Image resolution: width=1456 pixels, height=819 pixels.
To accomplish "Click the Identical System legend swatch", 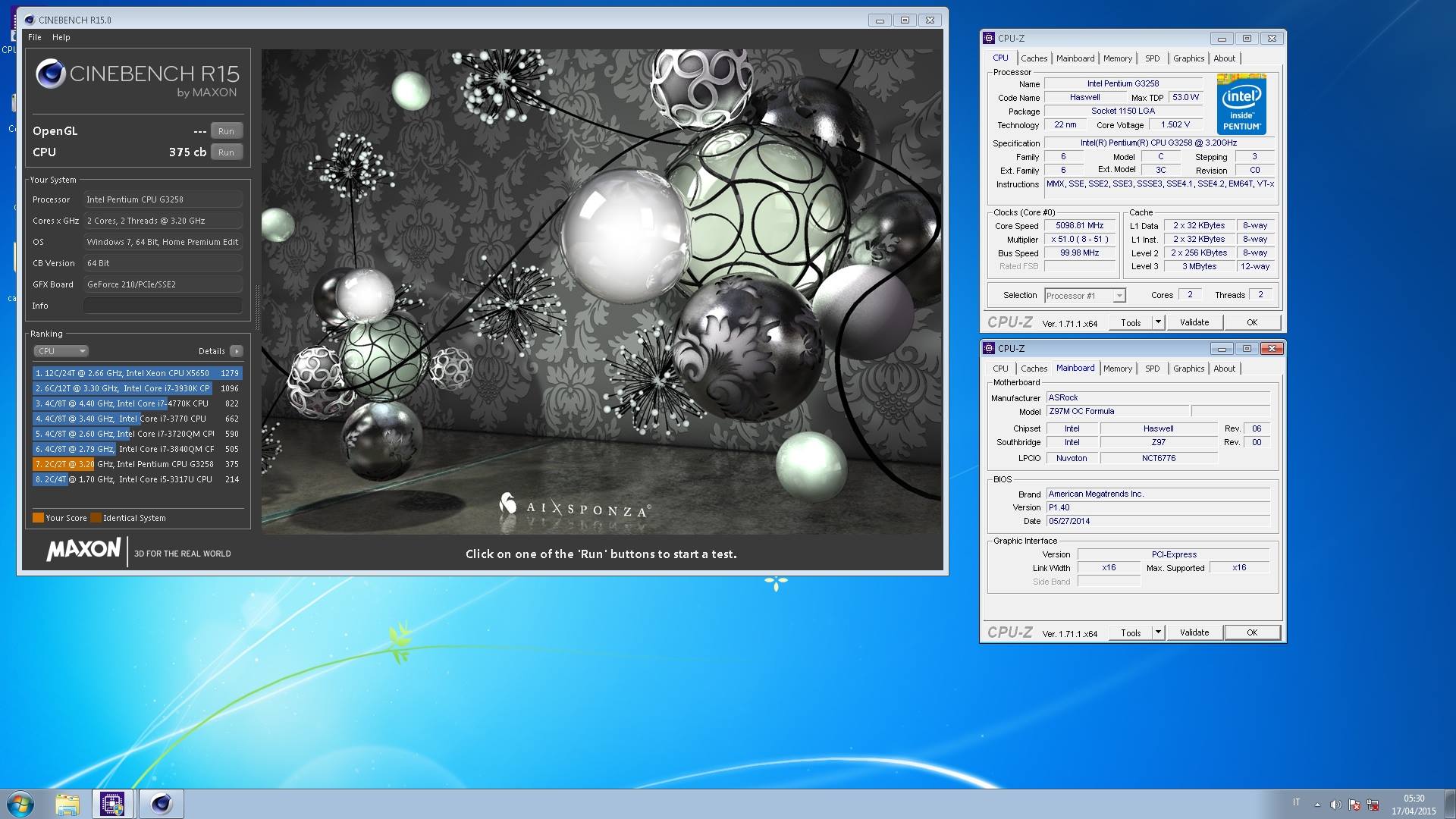I will click(96, 518).
